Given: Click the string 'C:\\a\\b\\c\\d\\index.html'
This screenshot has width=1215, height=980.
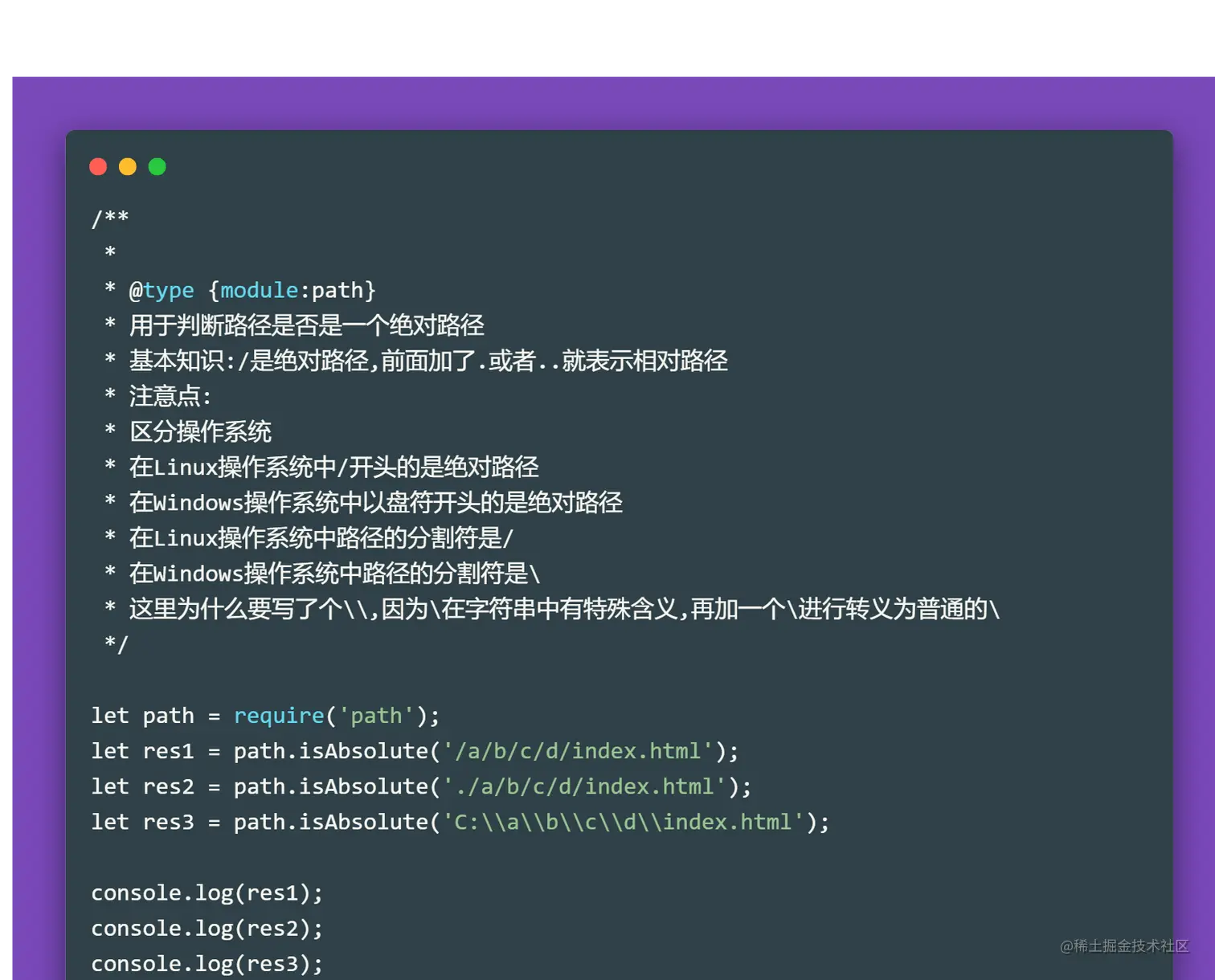Looking at the screenshot, I should point(624,821).
